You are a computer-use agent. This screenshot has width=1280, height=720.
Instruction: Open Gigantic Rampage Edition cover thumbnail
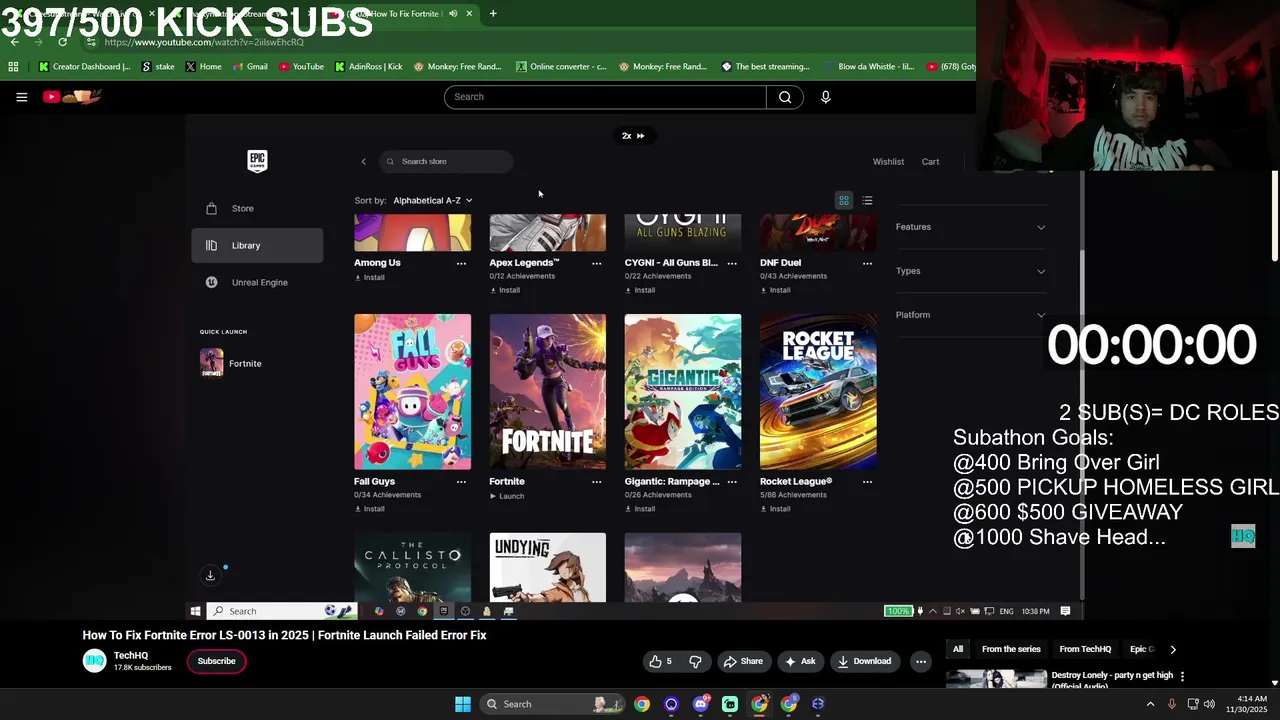(x=683, y=392)
